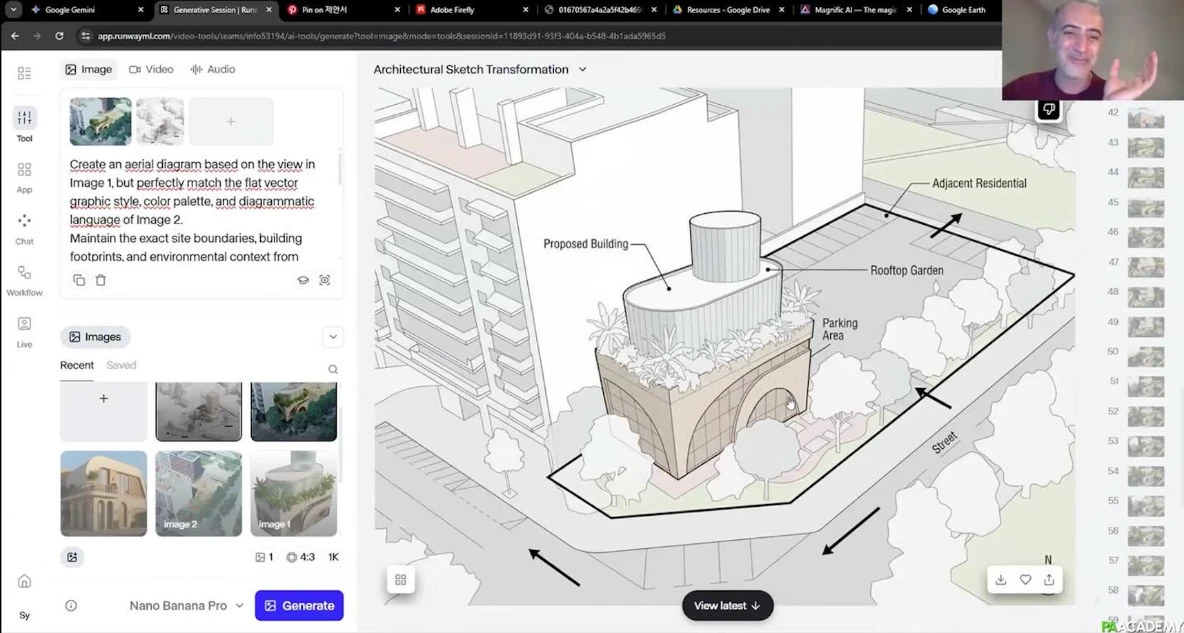Delete the prompt using trash icon
This screenshot has height=633, width=1184.
click(101, 281)
